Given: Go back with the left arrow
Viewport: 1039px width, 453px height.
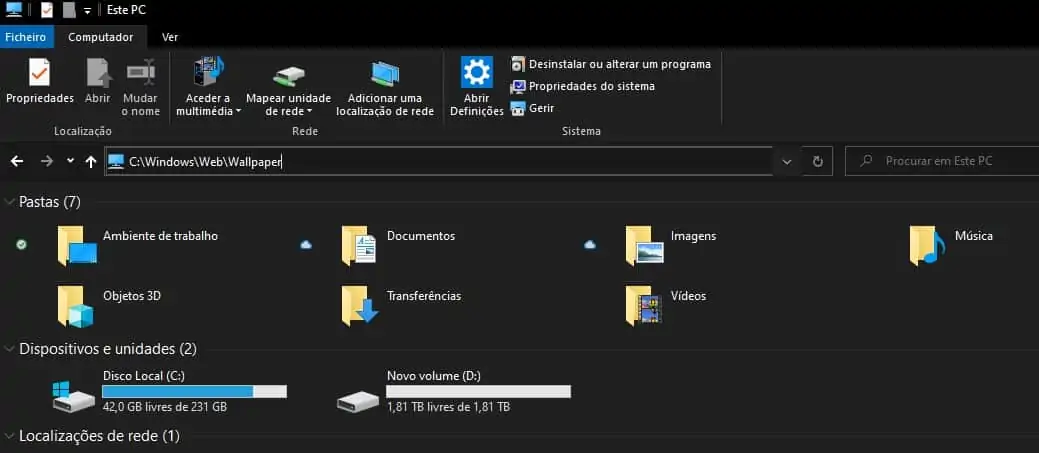Looking at the screenshot, I should pyautogui.click(x=17, y=161).
